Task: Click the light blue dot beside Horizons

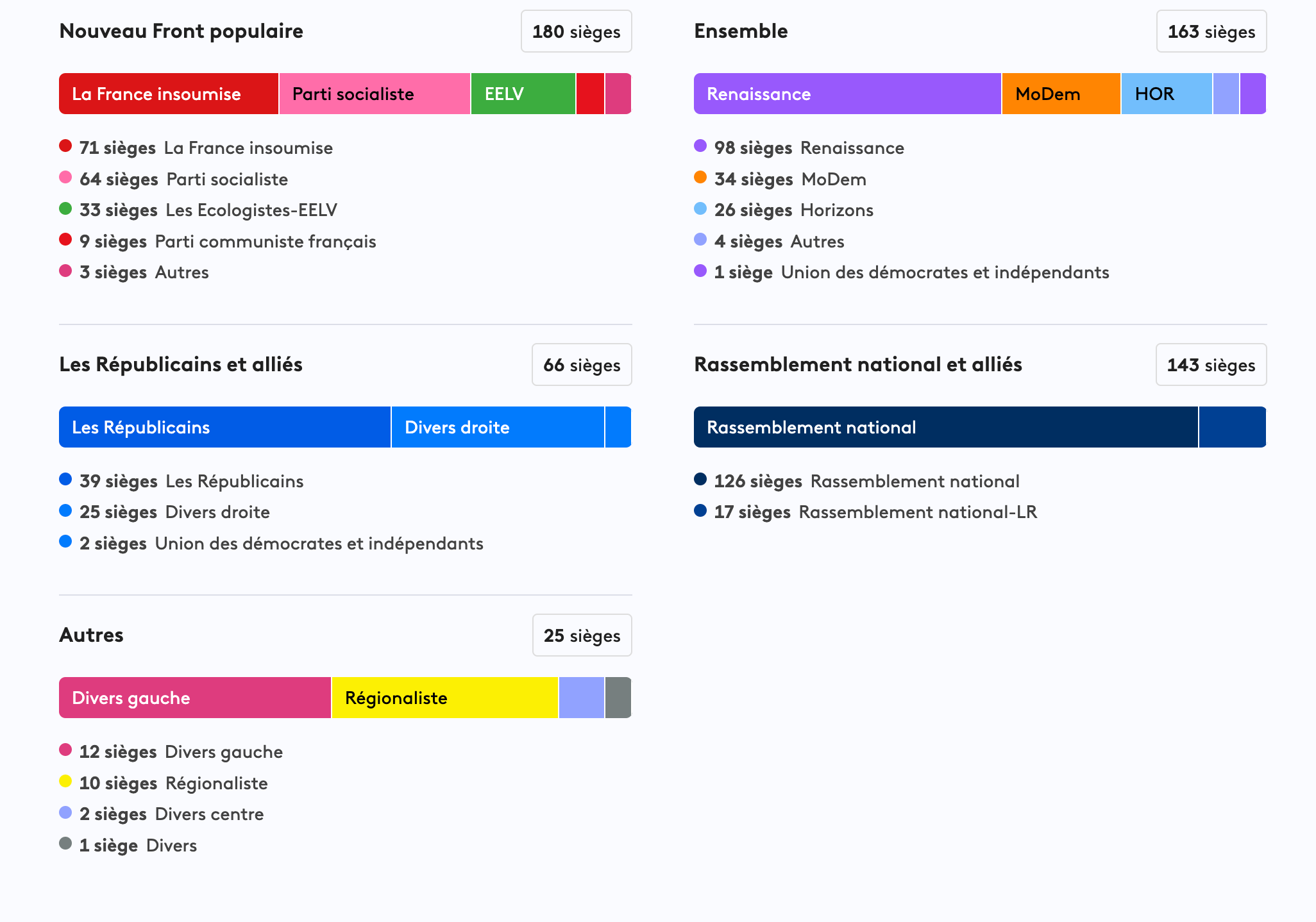Action: [700, 208]
